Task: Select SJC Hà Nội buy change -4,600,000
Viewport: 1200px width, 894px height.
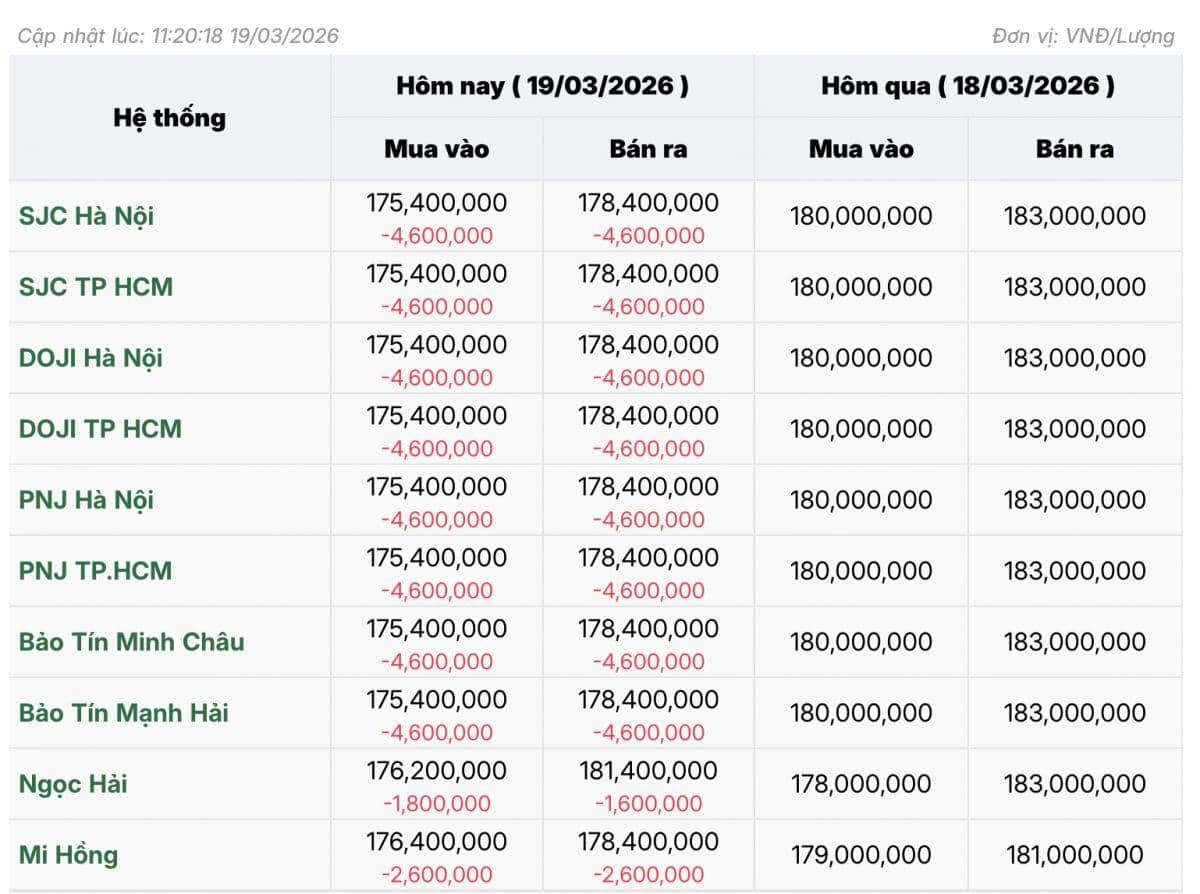Action: (x=437, y=236)
